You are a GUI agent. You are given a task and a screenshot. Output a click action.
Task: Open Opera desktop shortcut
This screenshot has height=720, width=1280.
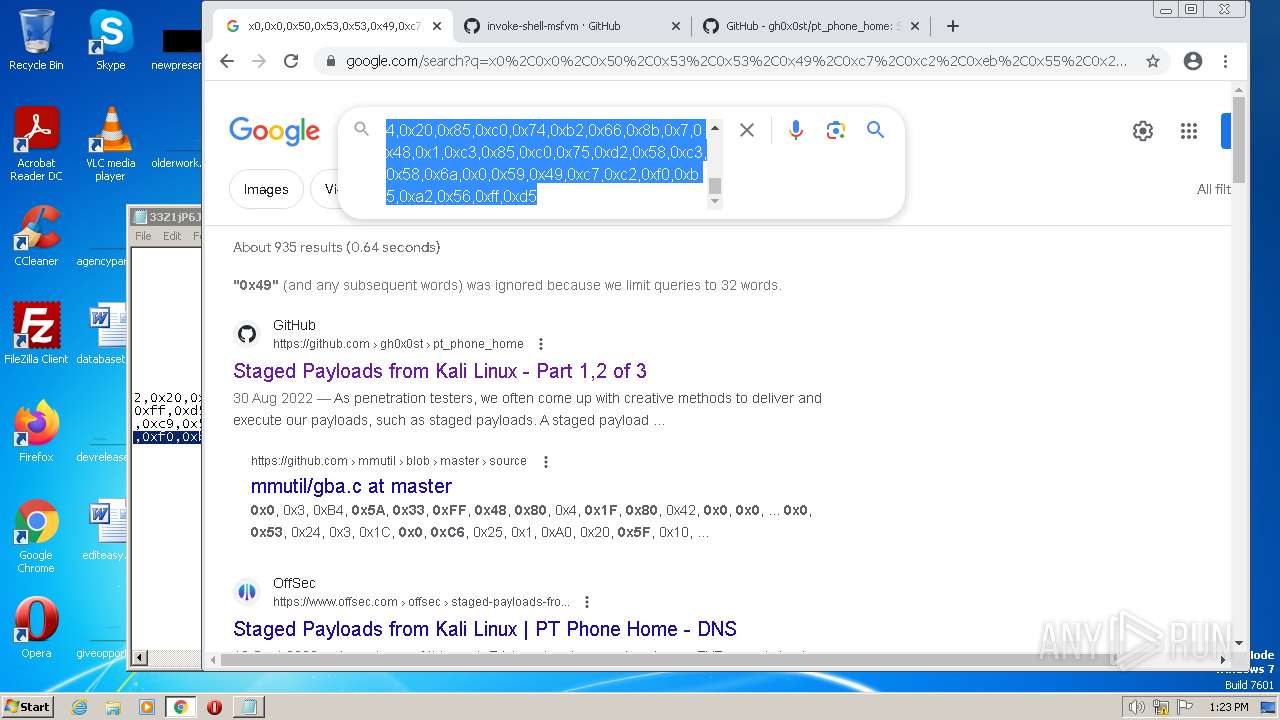coord(36,628)
